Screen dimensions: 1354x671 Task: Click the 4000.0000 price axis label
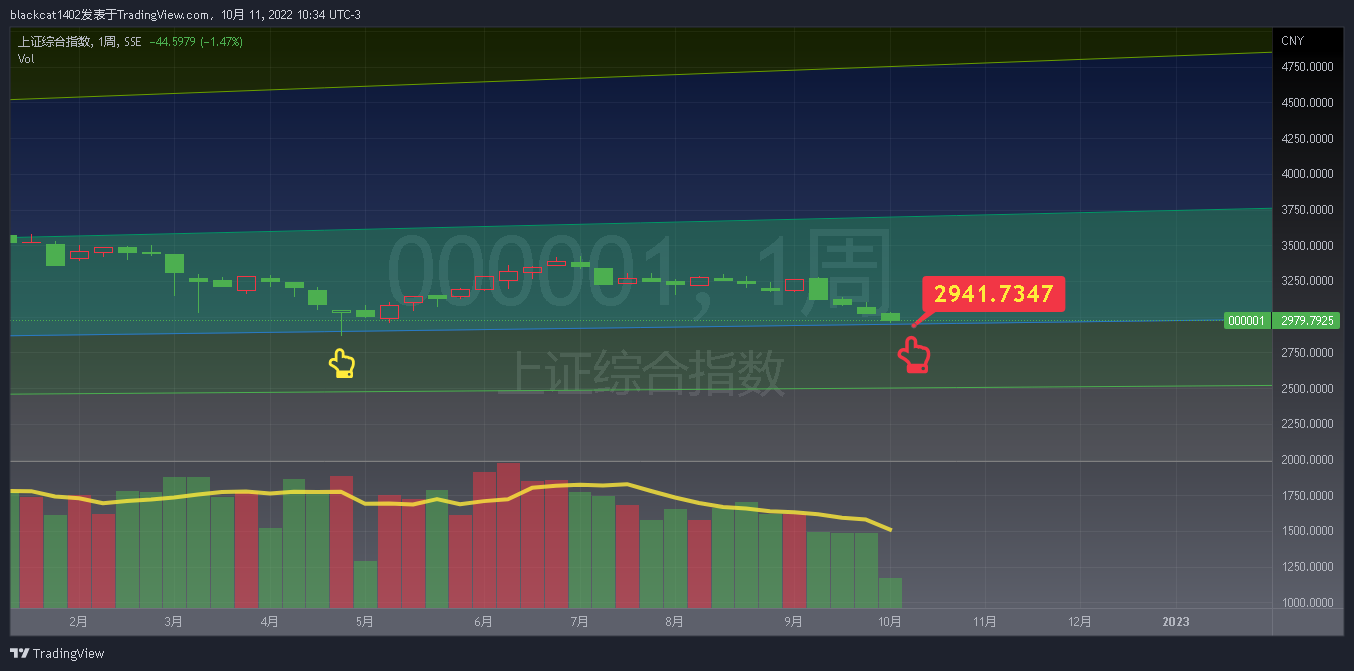1308,174
